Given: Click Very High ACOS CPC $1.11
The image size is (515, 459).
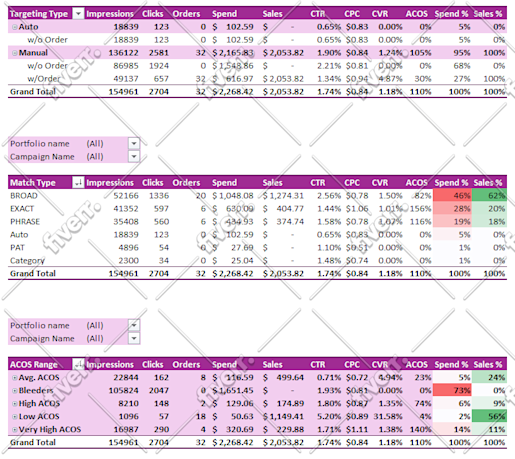Looking at the screenshot, I should point(357,429).
